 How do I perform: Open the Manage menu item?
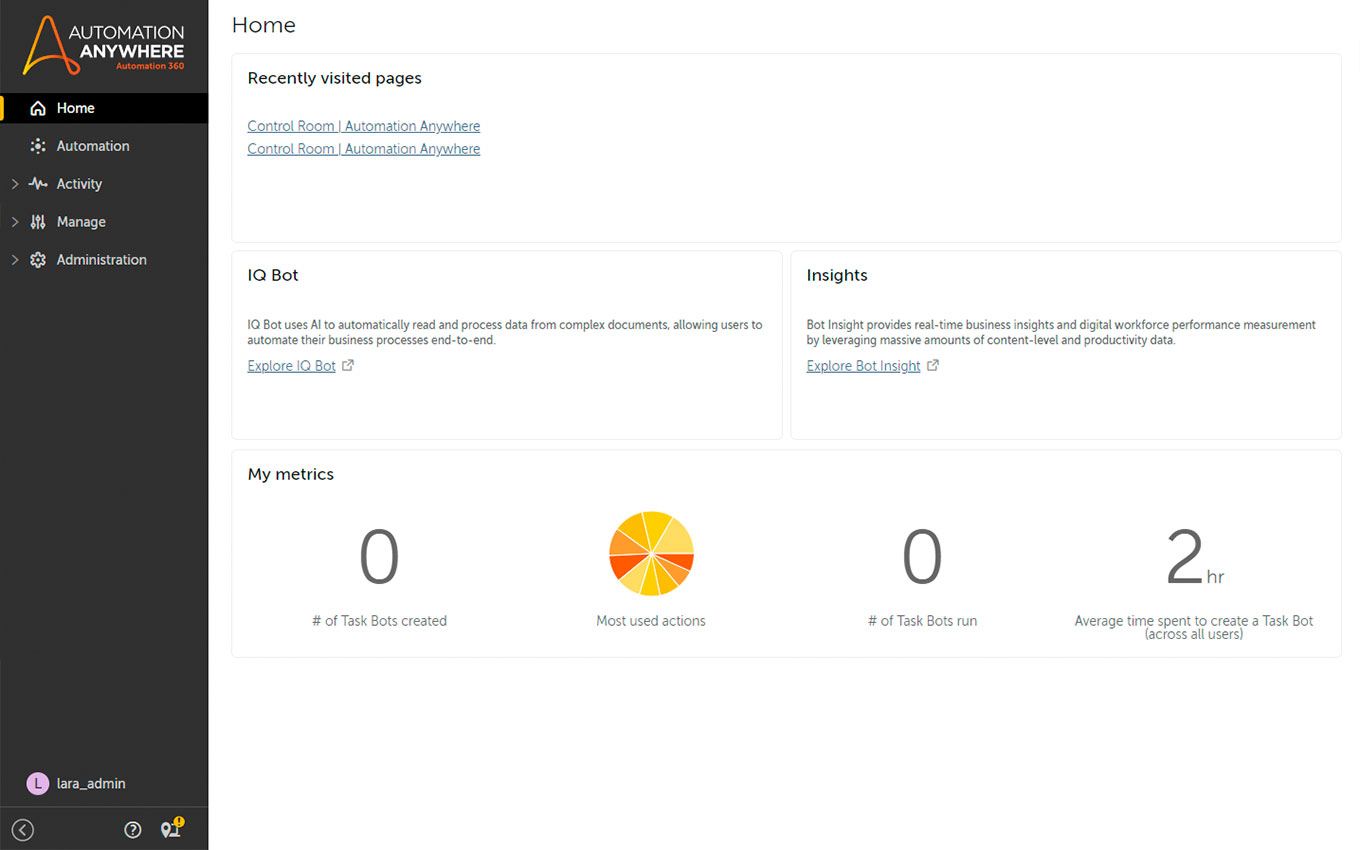pos(81,222)
